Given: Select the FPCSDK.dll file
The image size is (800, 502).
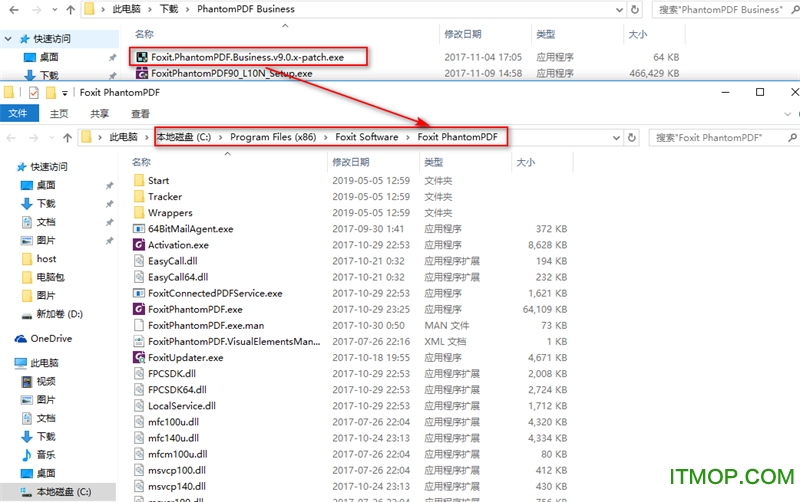Looking at the screenshot, I should tap(172, 373).
